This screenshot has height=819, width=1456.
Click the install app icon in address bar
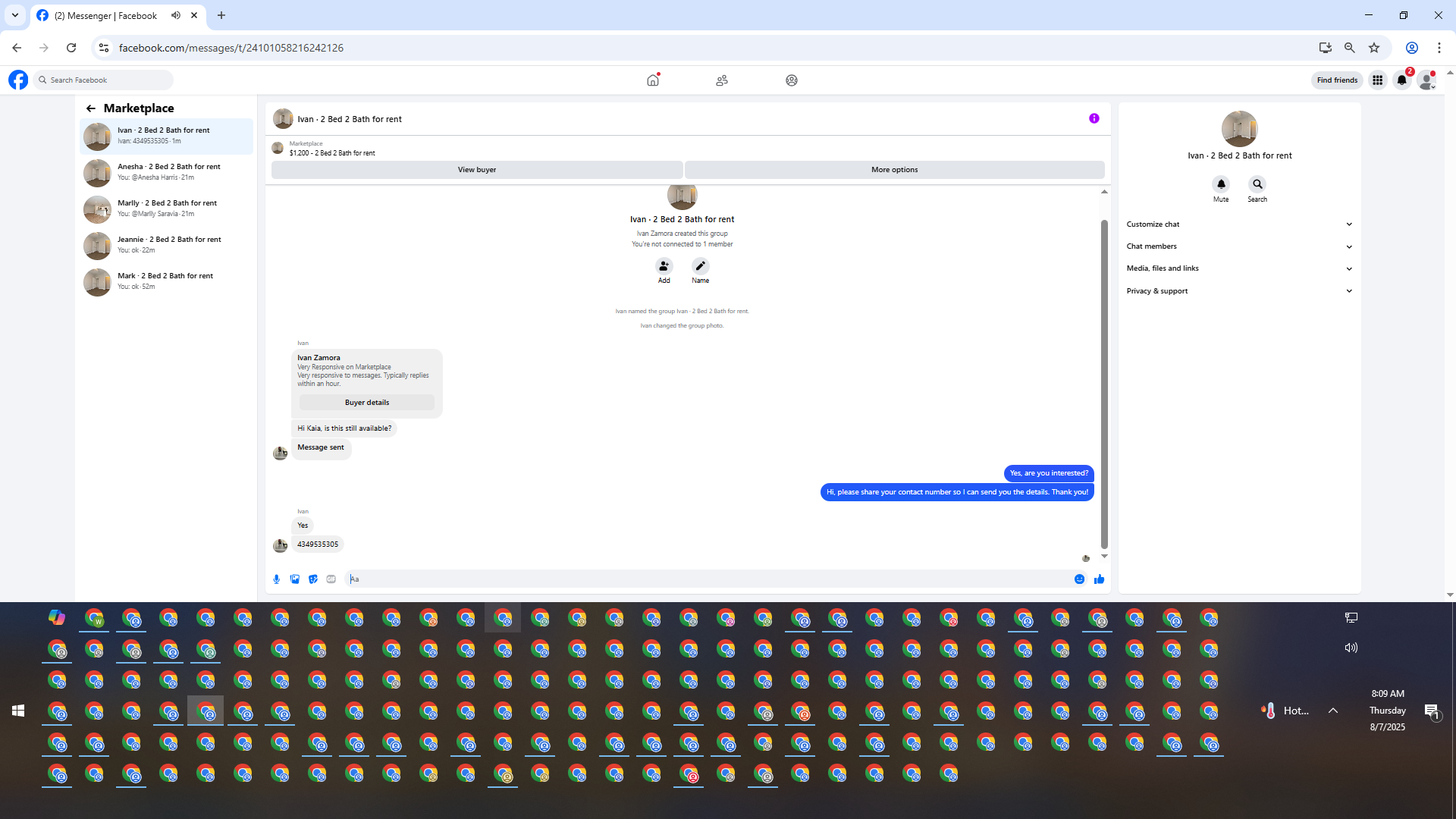(1326, 48)
